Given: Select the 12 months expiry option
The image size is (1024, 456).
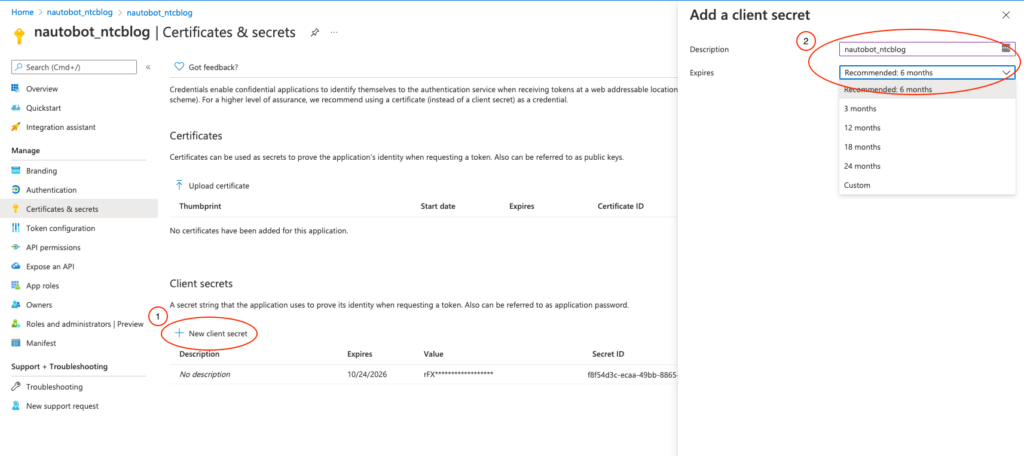Looking at the screenshot, I should click(927, 127).
